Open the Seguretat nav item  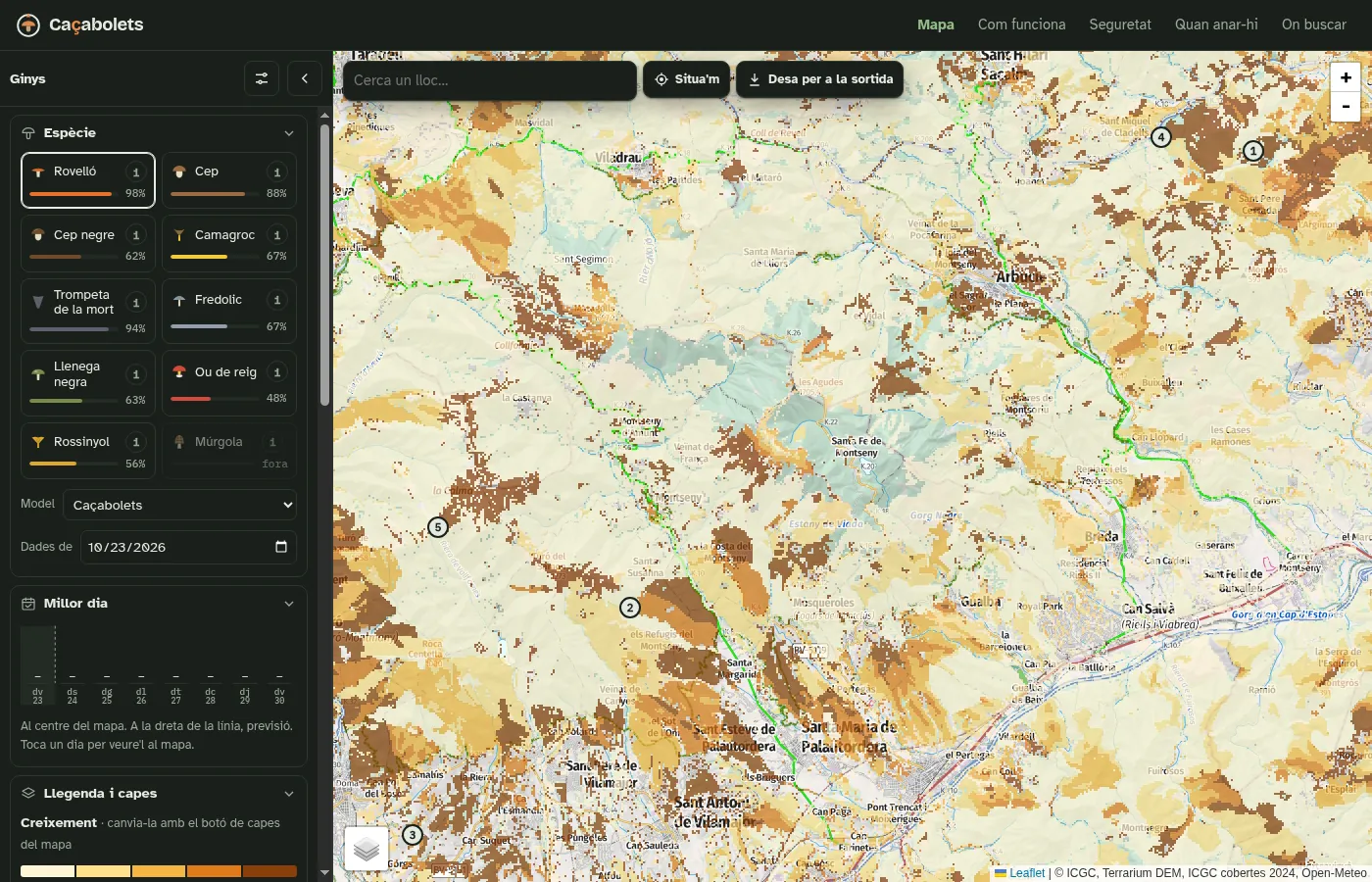[x=1120, y=24]
